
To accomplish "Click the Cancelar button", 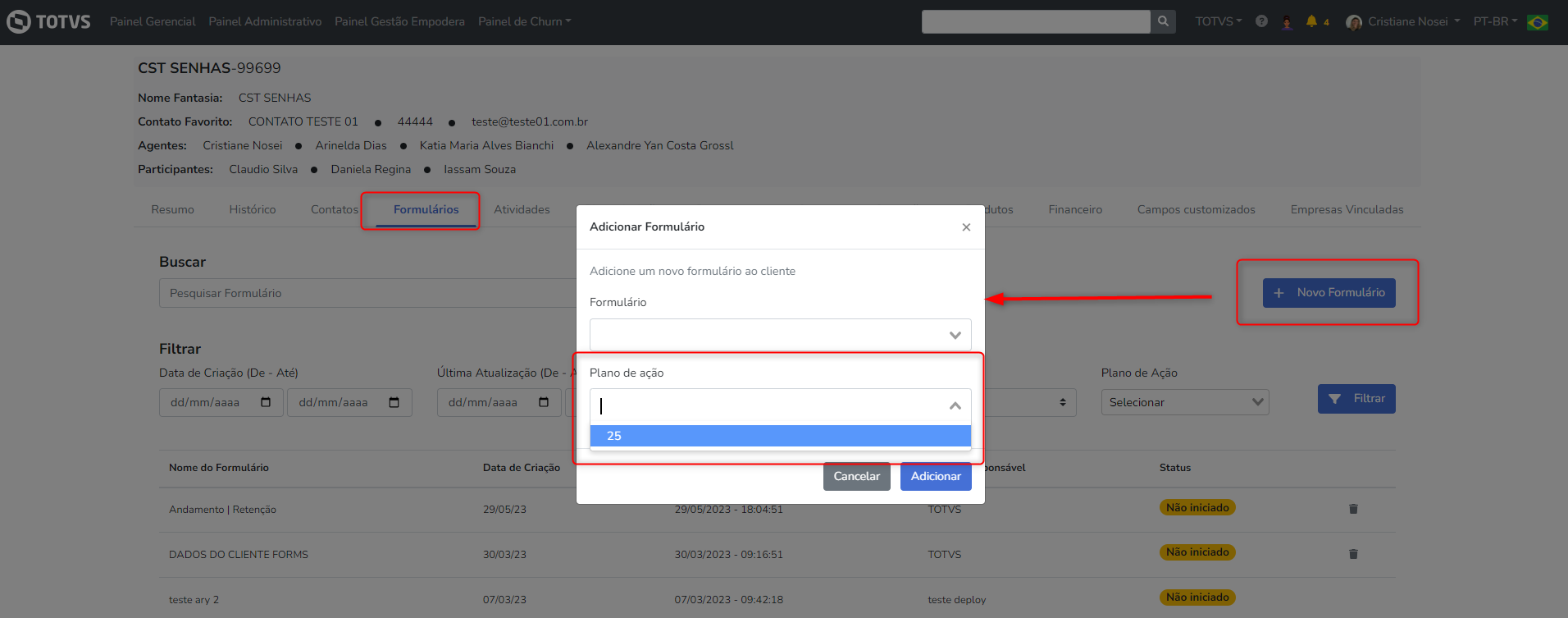I will point(856,476).
